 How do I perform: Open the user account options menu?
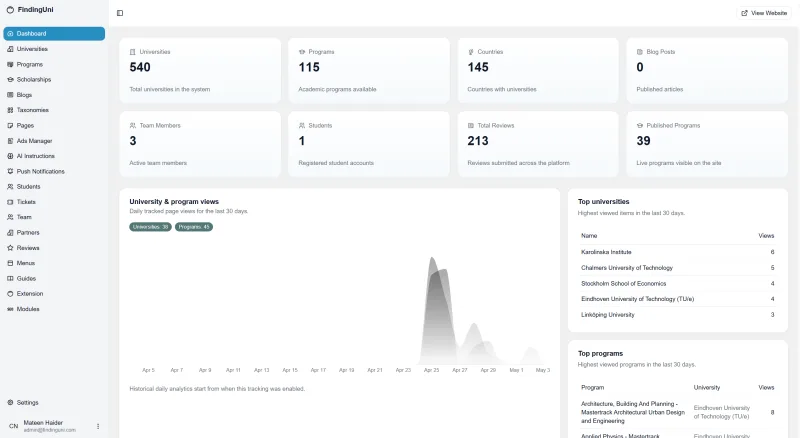click(x=98, y=426)
